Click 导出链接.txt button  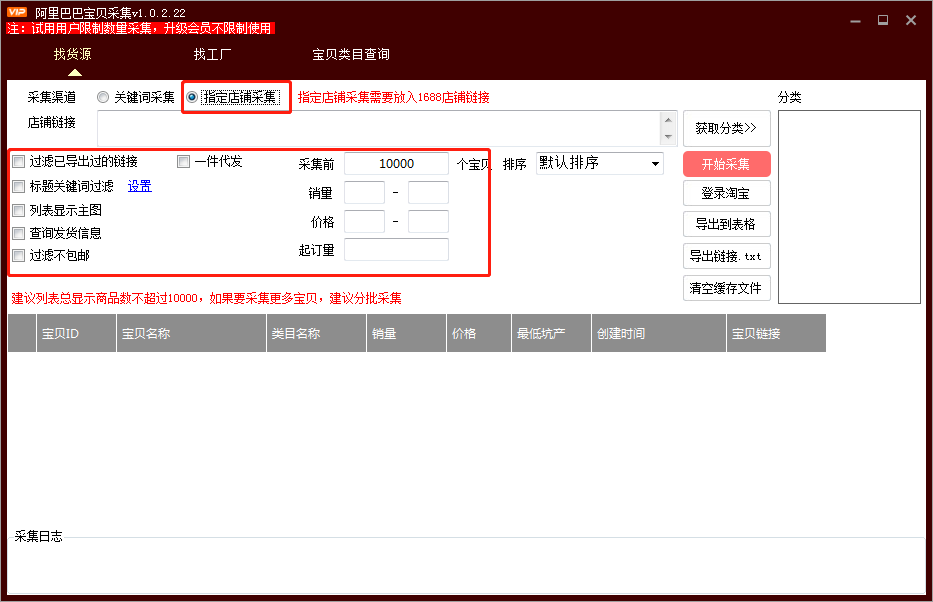coord(727,256)
